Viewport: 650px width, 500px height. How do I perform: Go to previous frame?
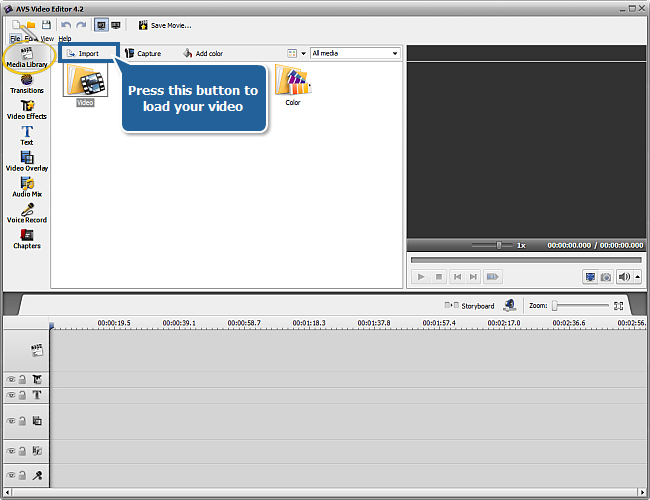click(x=457, y=277)
